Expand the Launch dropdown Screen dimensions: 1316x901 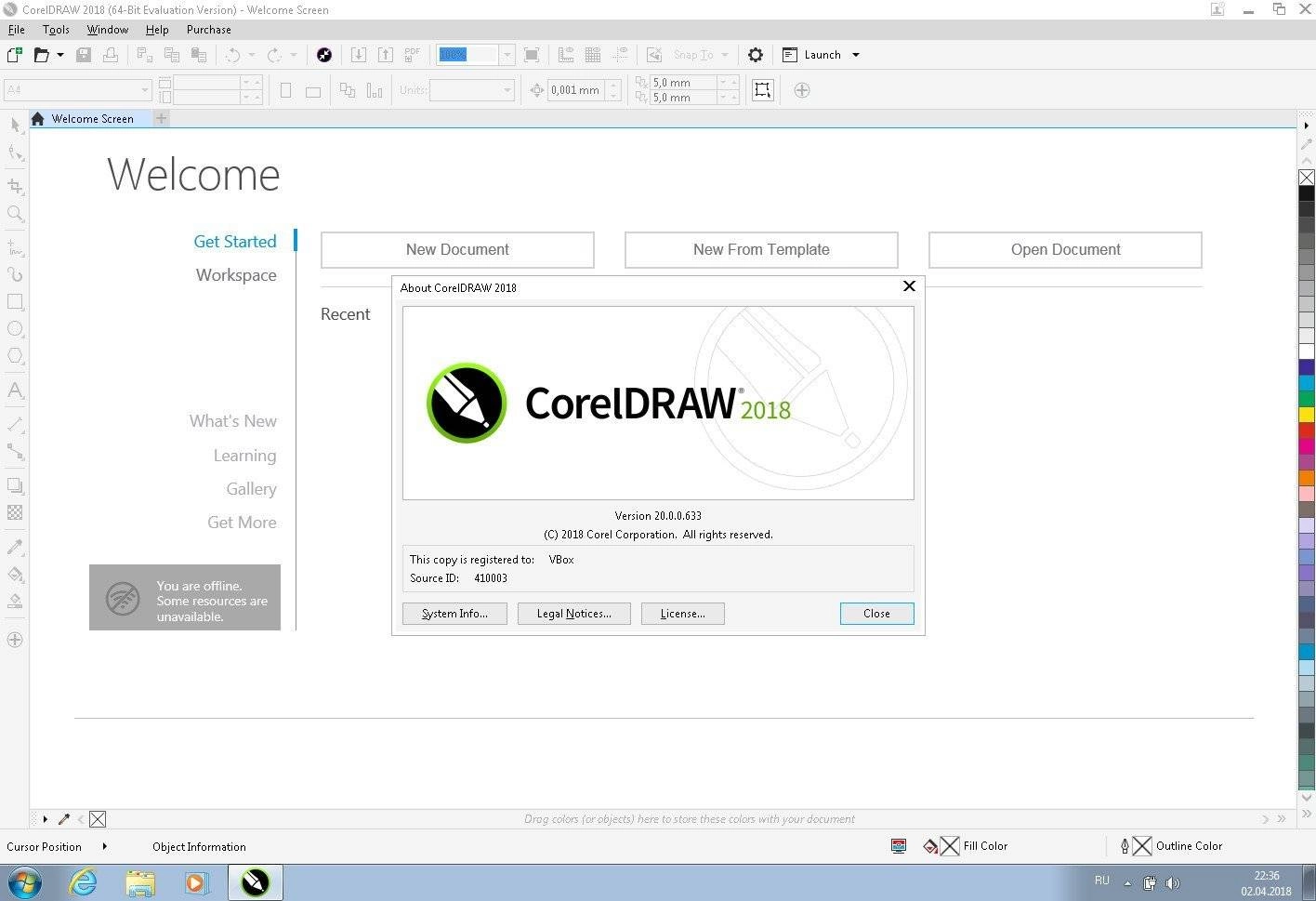tap(856, 55)
